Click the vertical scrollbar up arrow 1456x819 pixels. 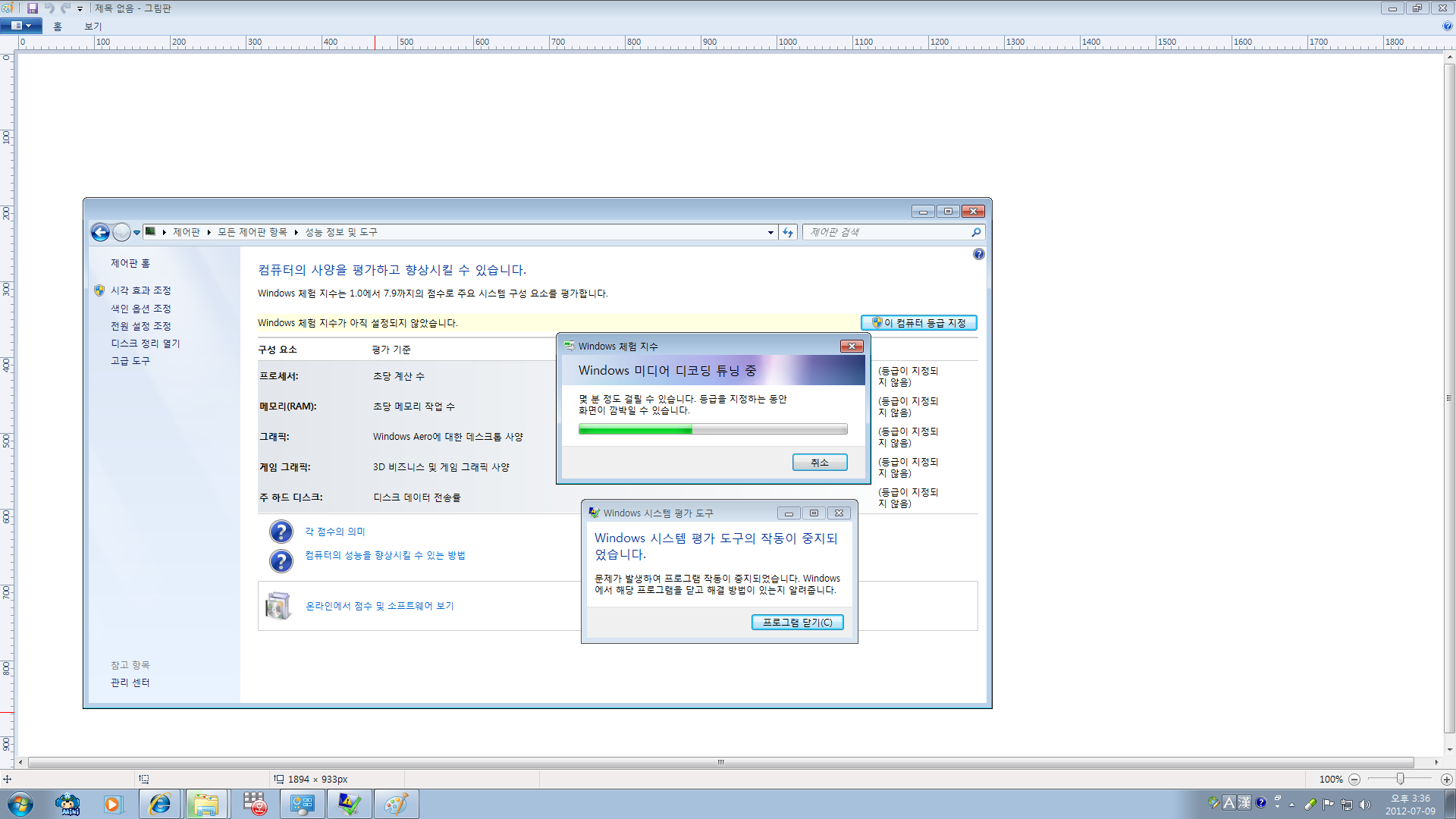point(1450,57)
